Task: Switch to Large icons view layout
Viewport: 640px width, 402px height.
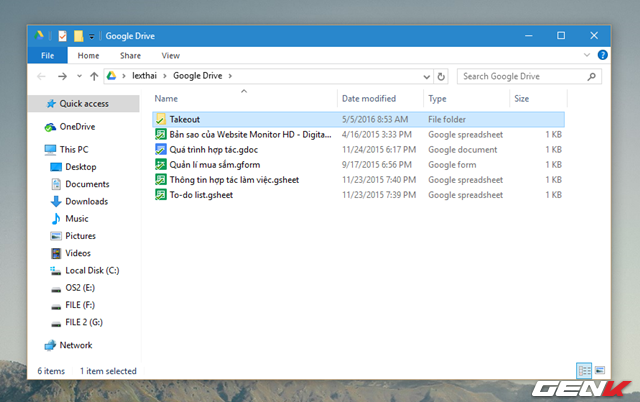Action: [x=599, y=371]
